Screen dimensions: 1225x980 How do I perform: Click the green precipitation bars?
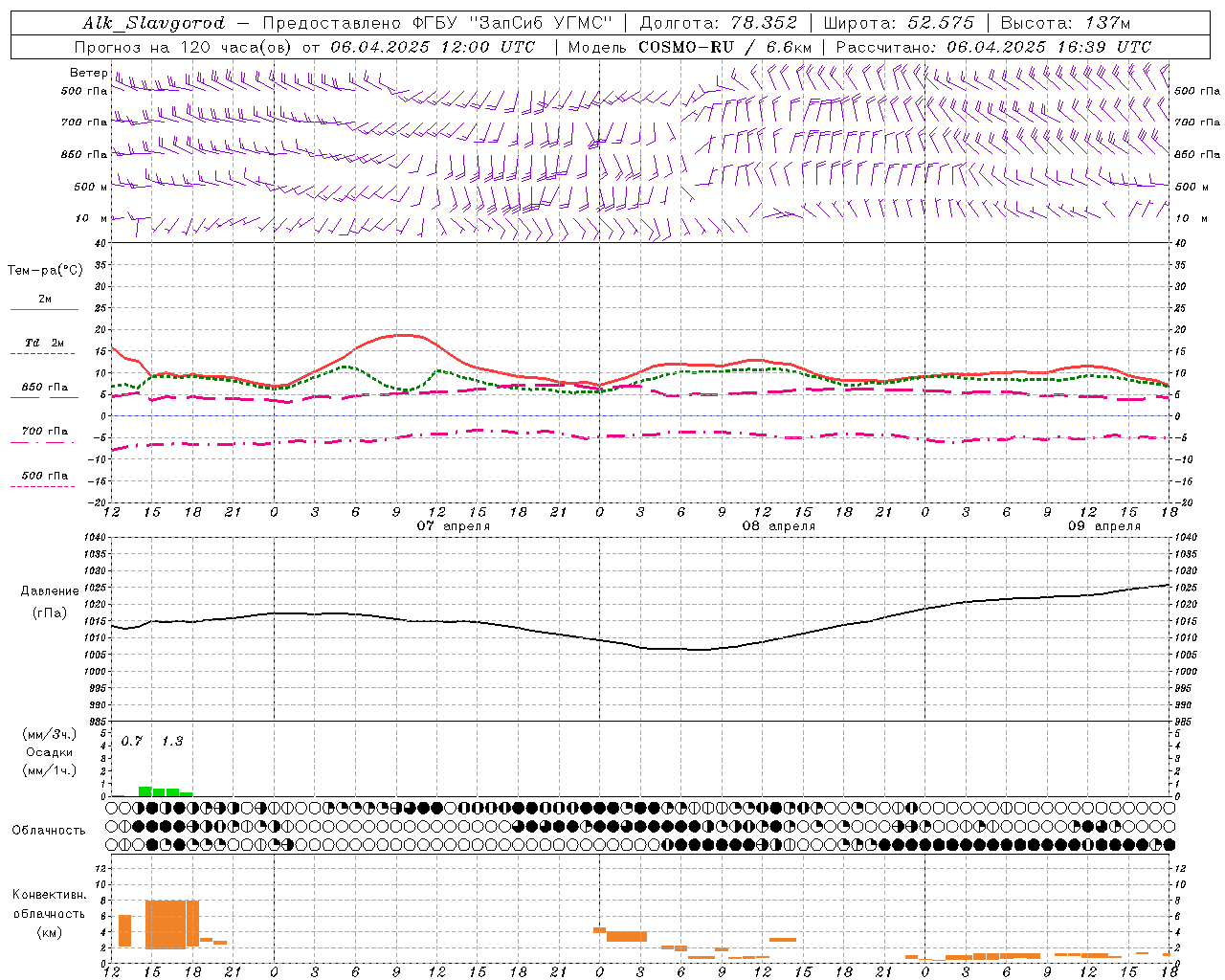coord(165,791)
